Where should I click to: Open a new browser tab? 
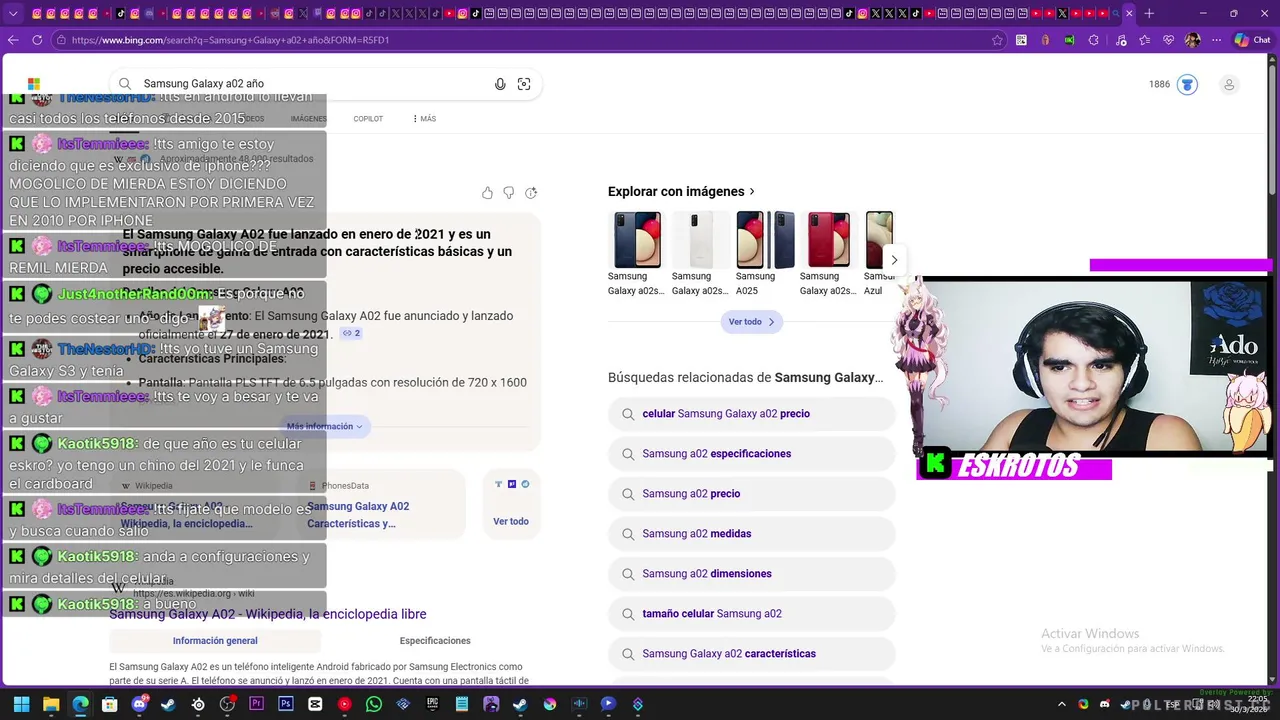coord(1149,13)
